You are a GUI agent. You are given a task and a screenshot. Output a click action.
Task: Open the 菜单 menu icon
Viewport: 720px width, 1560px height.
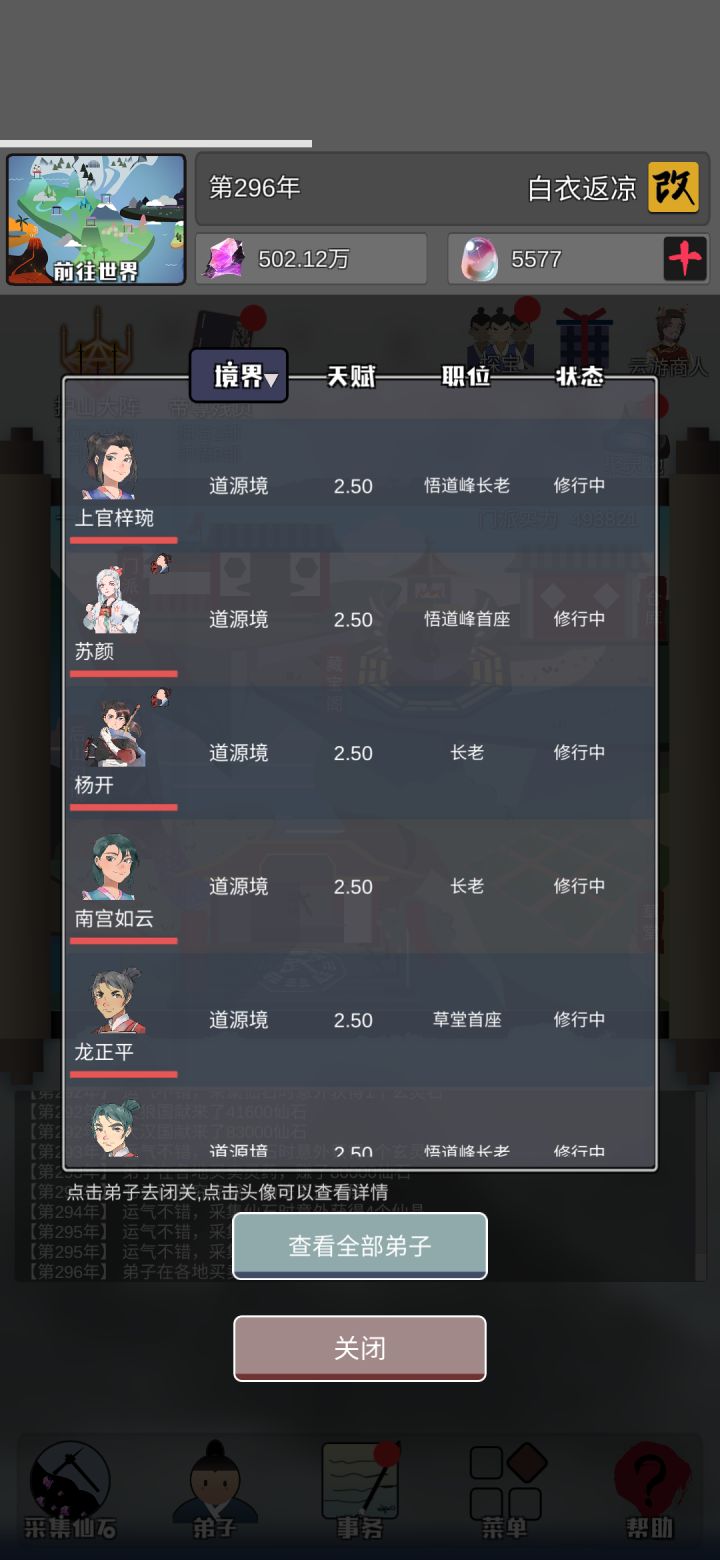pyautogui.click(x=505, y=1489)
